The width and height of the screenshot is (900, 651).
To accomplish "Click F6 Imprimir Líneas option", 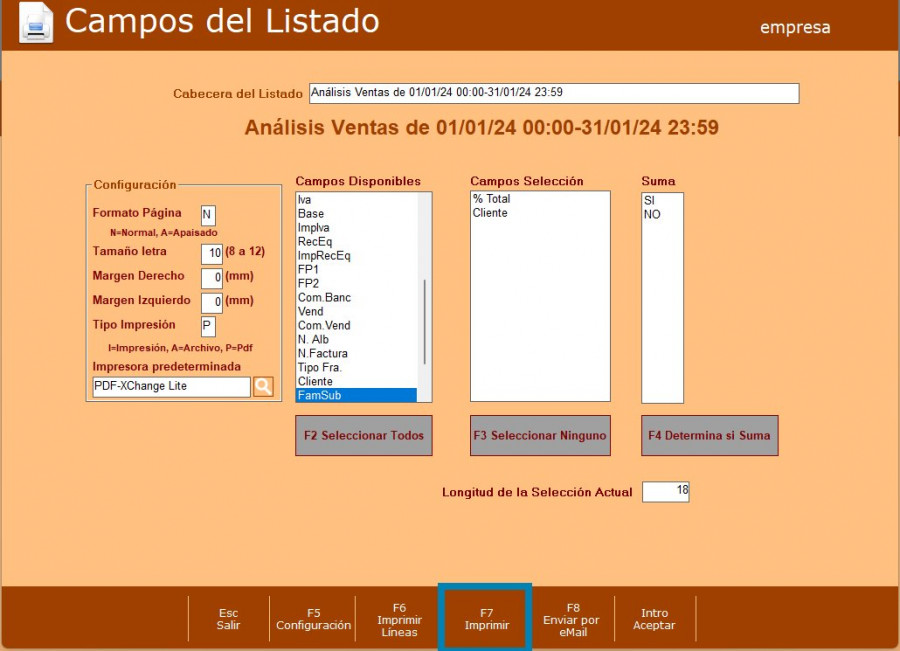I will 399,619.
